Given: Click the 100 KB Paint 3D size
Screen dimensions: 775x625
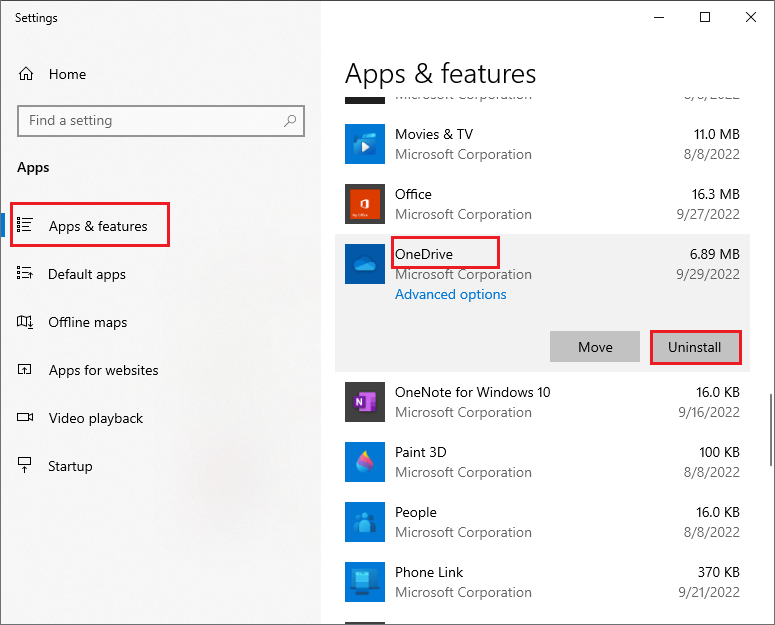Looking at the screenshot, I should pyautogui.click(x=719, y=452).
